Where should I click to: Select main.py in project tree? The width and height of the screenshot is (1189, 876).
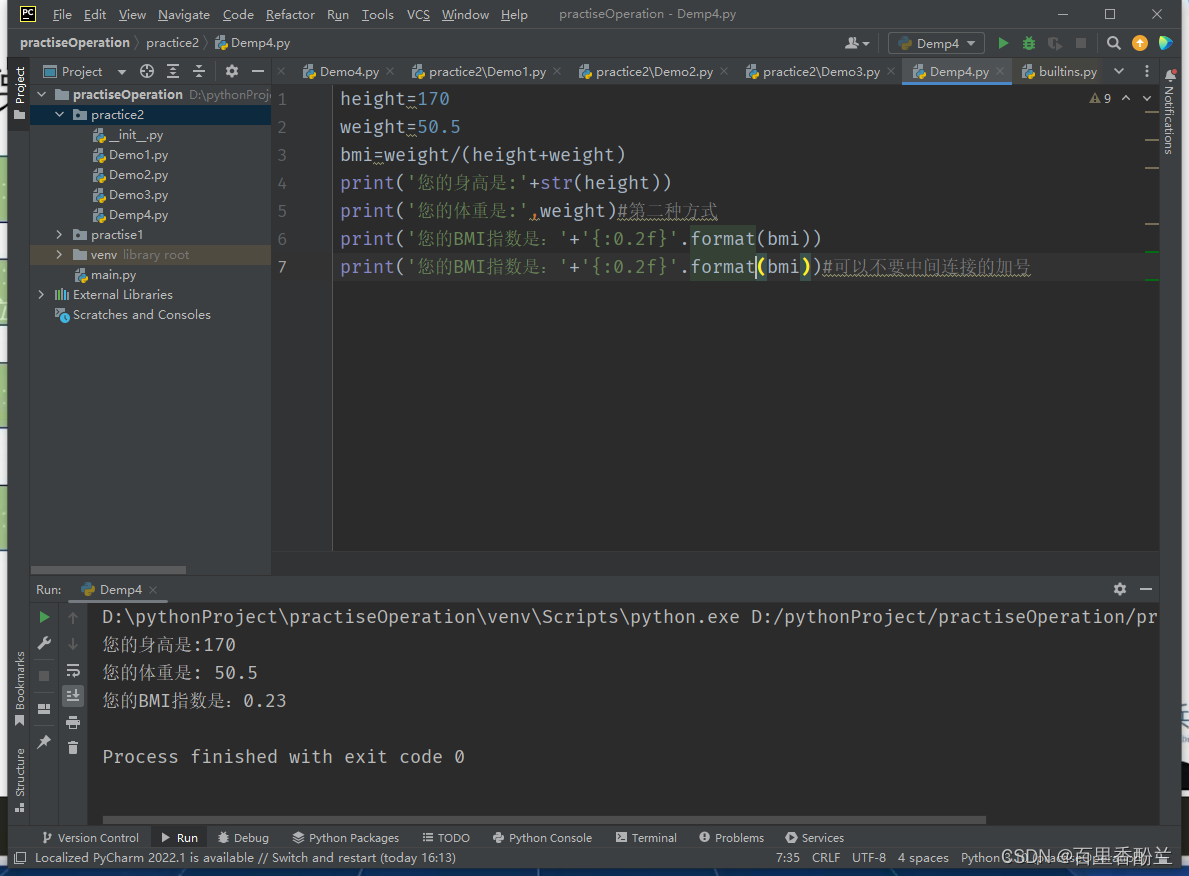click(x=113, y=275)
